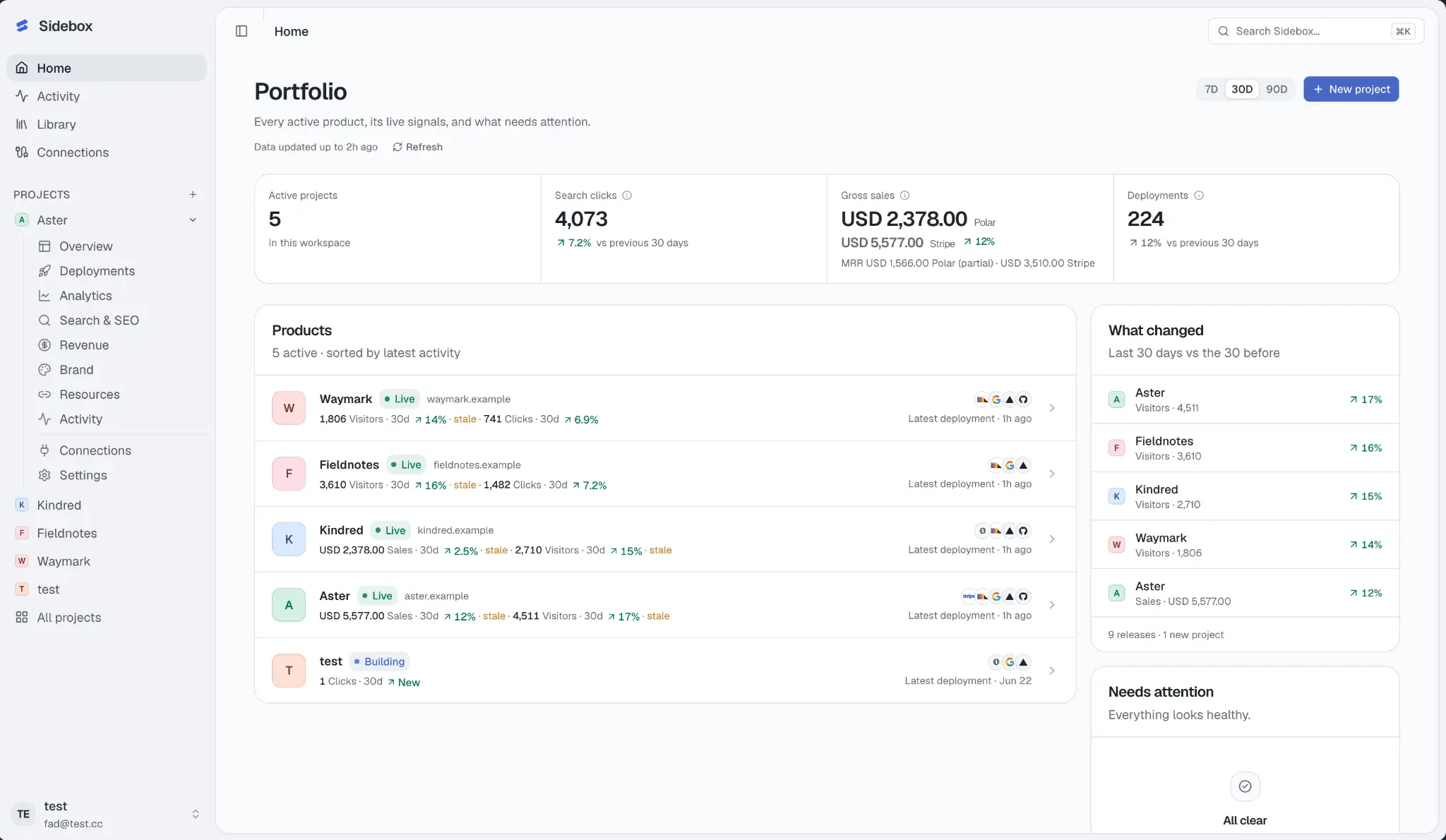Open Waymark product row chevron
This screenshot has width=1446, height=840.
tap(1052, 408)
